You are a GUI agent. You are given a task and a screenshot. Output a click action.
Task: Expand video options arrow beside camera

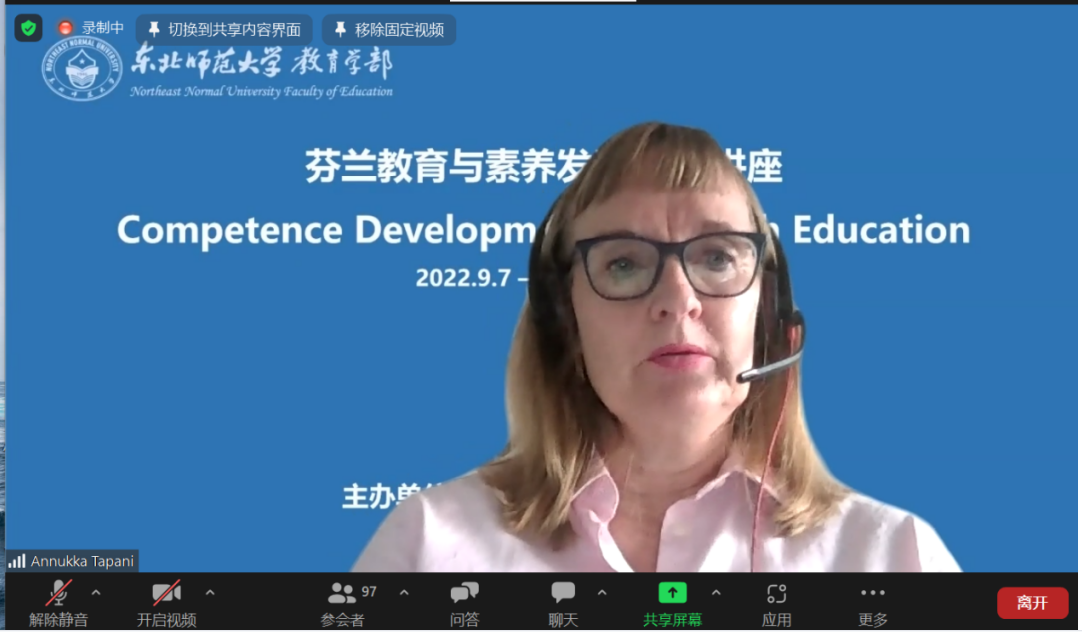tap(210, 593)
